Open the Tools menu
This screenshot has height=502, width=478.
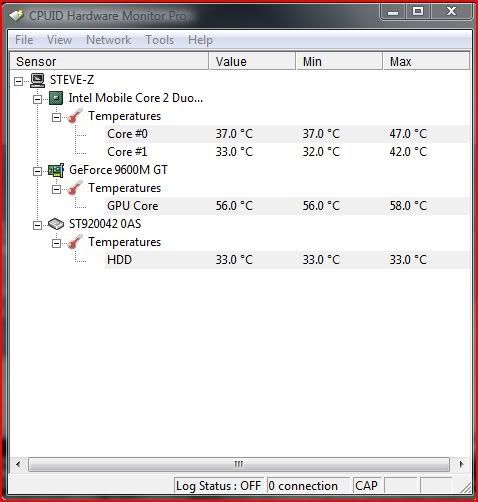point(160,40)
